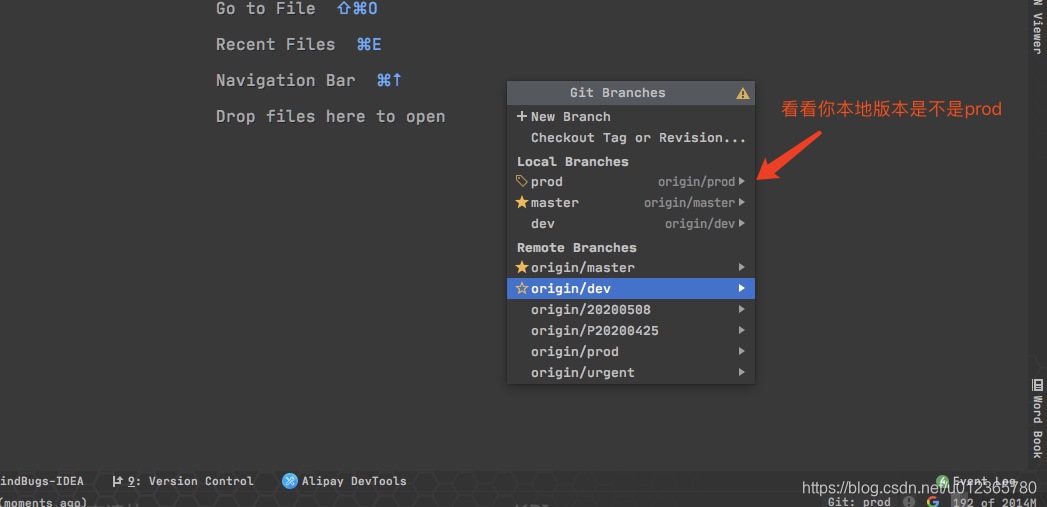The width and height of the screenshot is (1047, 507).
Task: Click the warning icon in Git Branches header
Action: point(743,94)
